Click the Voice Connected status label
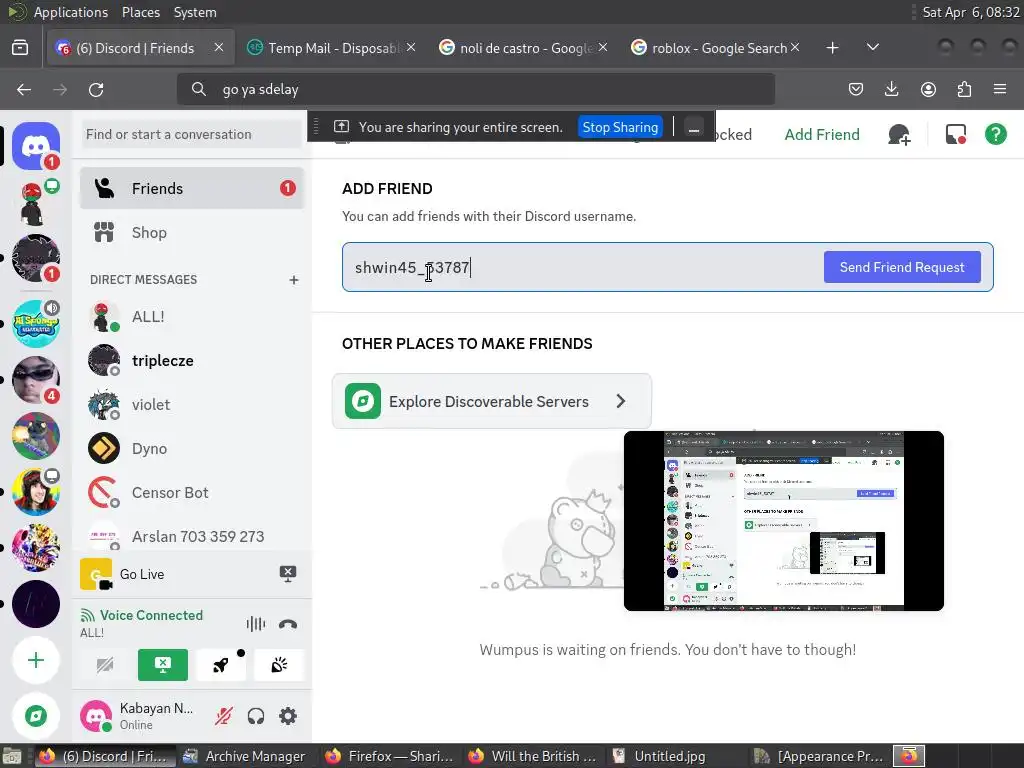The image size is (1024, 768). point(151,615)
